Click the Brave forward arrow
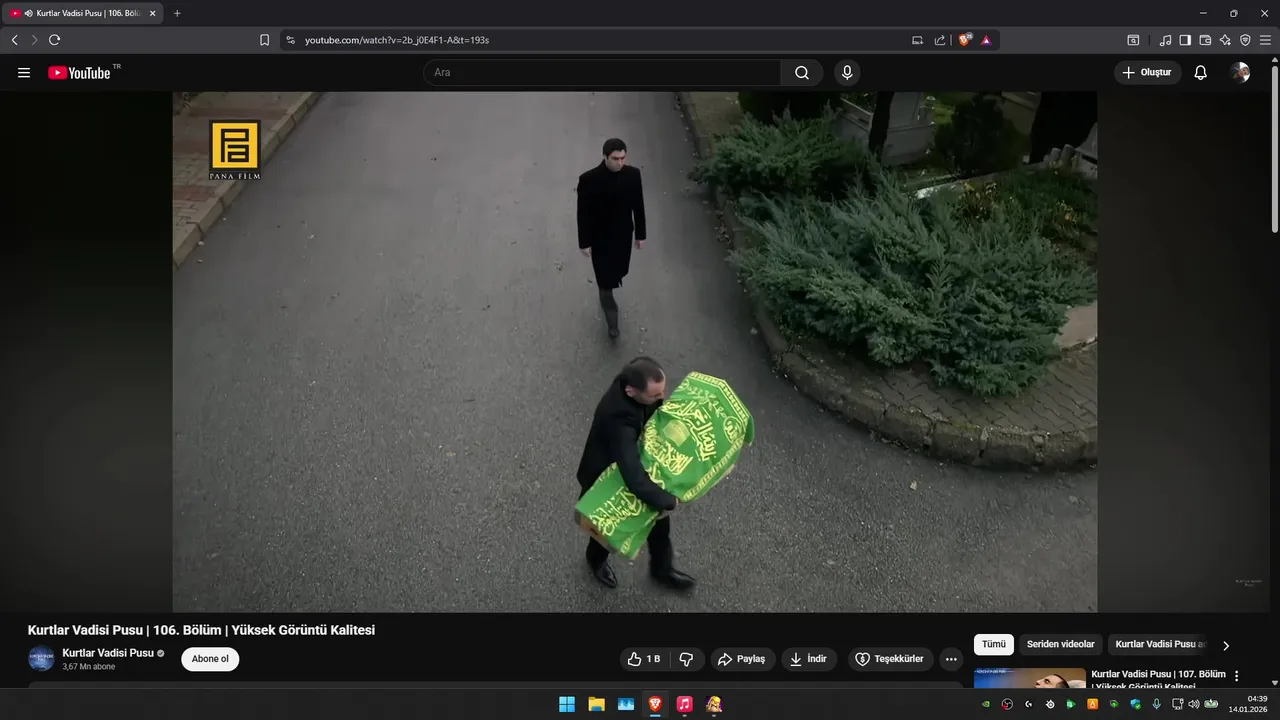 tap(34, 40)
